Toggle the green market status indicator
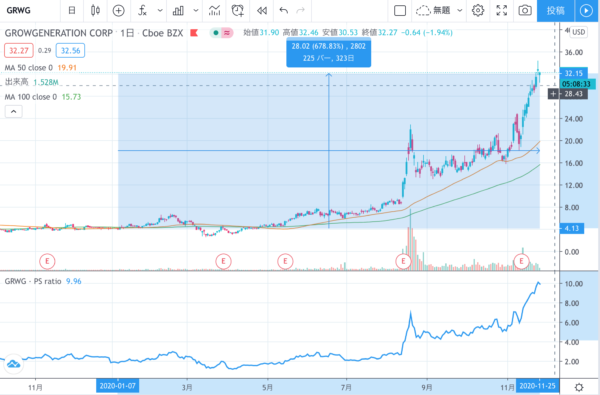 [x=216, y=33]
